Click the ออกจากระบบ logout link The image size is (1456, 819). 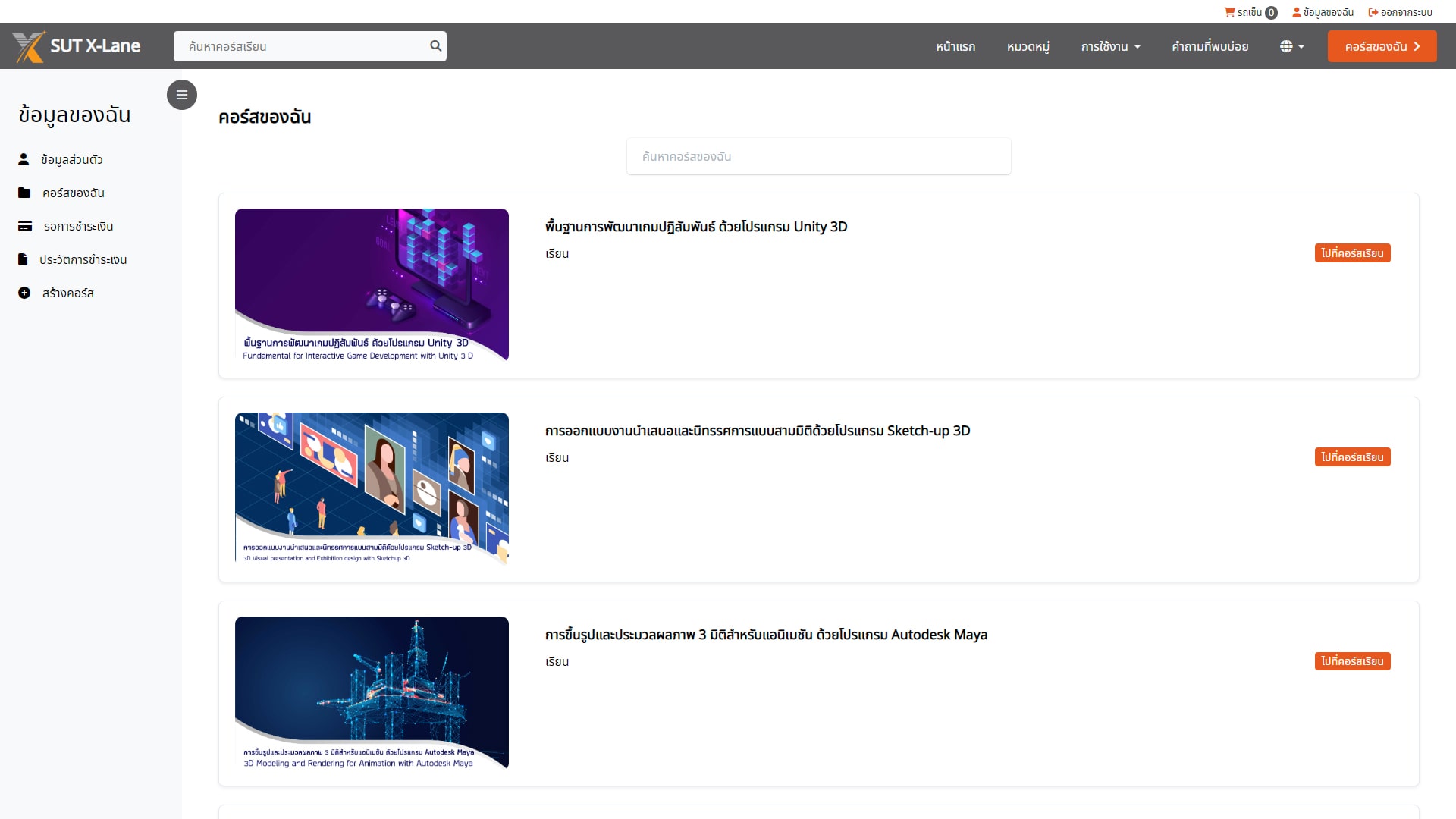pos(1400,12)
